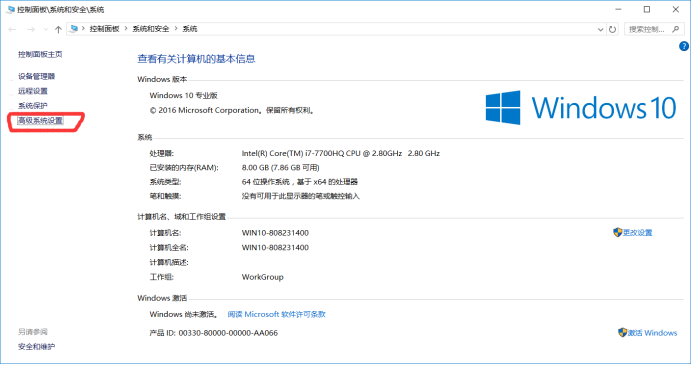
Task: Open 安全和维护 link
Action: pyautogui.click(x=37, y=346)
